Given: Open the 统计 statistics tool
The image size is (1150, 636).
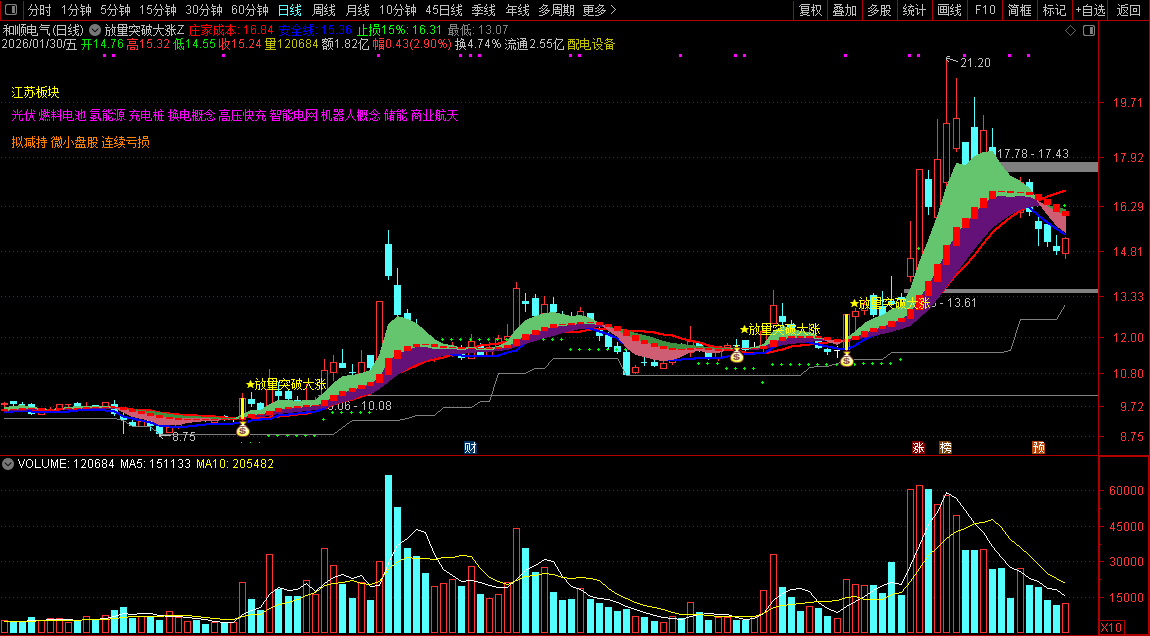Looking at the screenshot, I should (914, 10).
